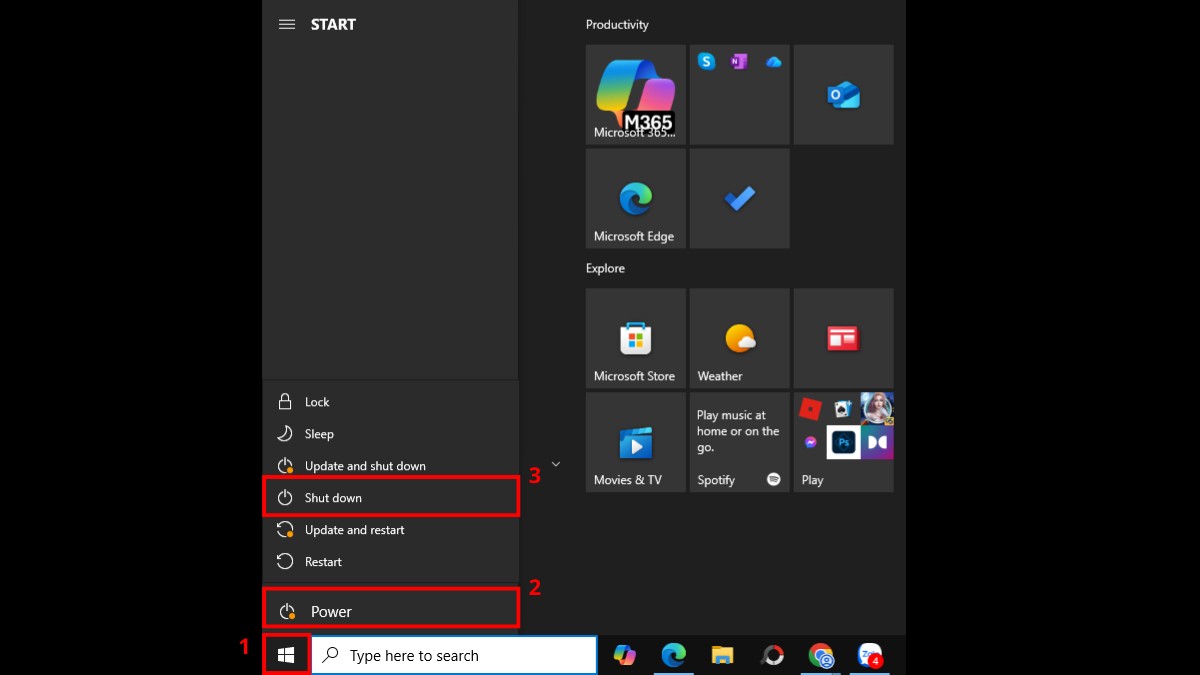Viewport: 1200px width, 675px height.
Task: Open the Outlook mail tile
Action: coord(843,94)
